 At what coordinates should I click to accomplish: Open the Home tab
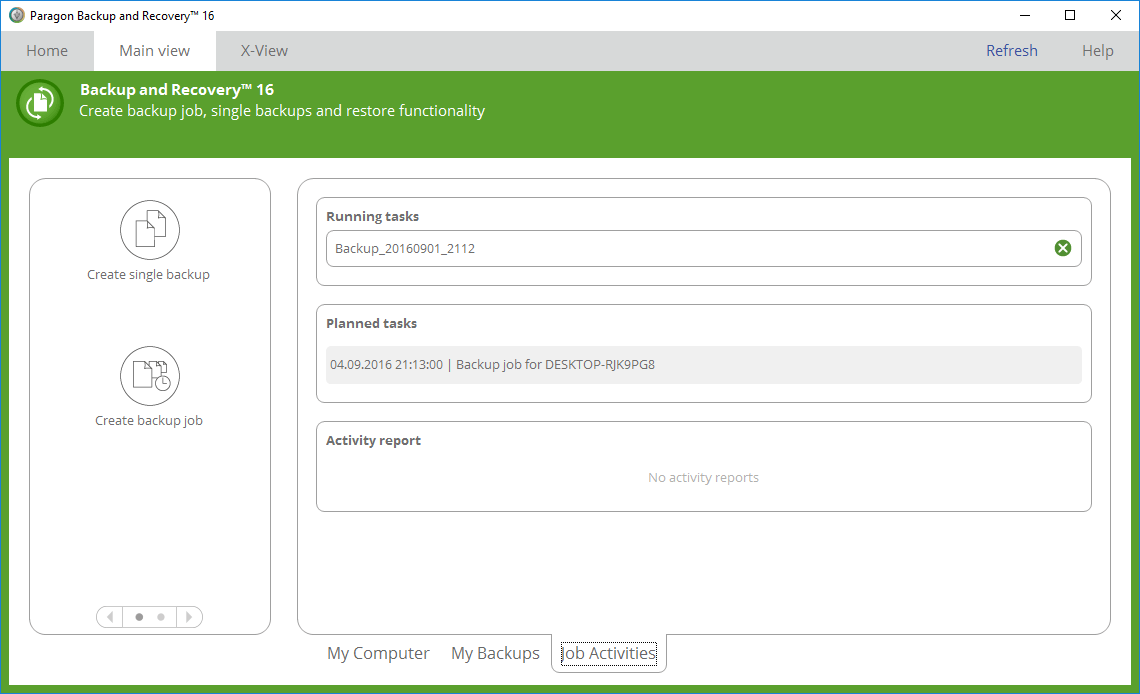click(x=47, y=51)
